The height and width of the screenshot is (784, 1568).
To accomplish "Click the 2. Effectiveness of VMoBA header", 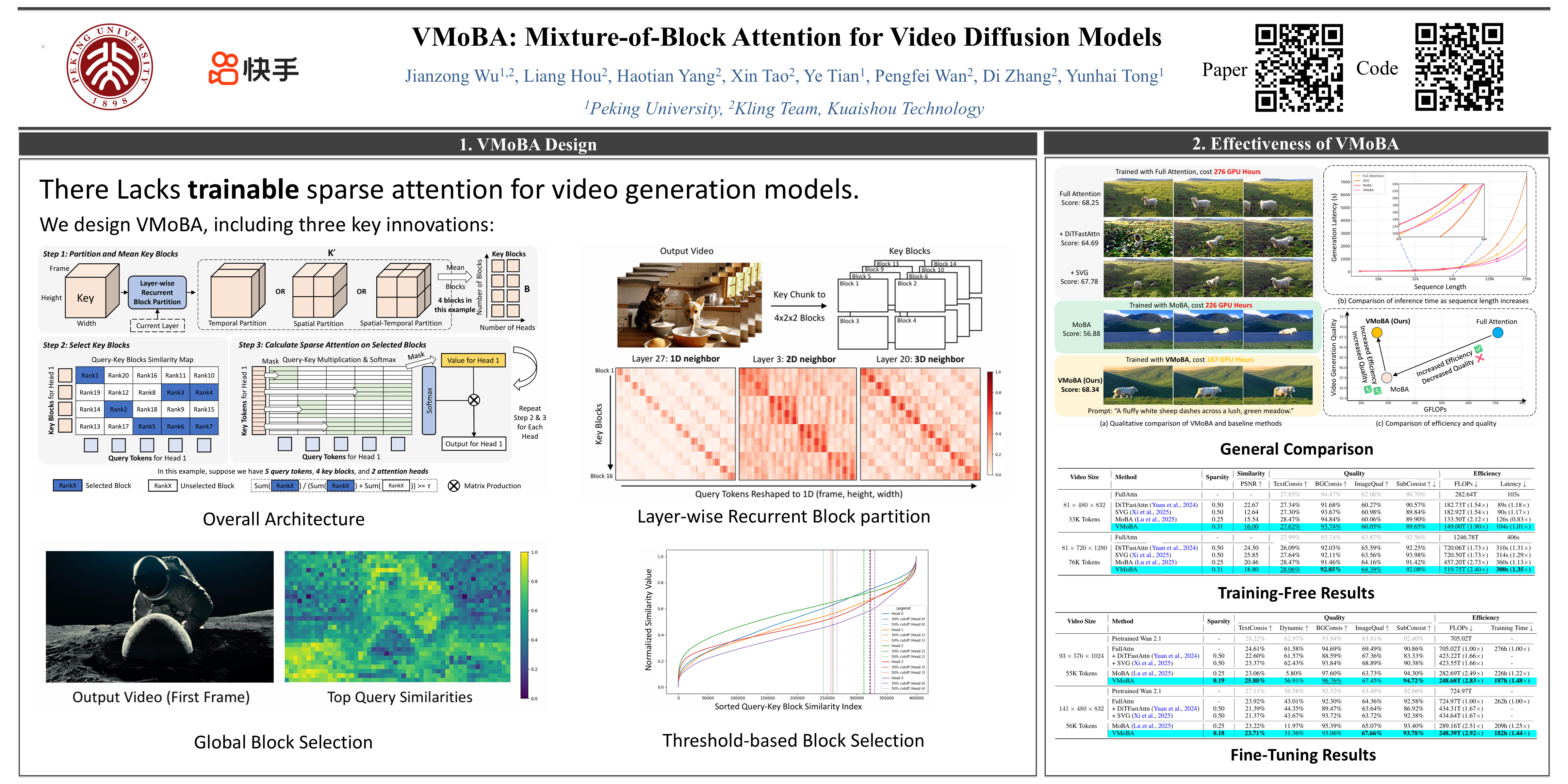I will pyautogui.click(x=1295, y=144).
